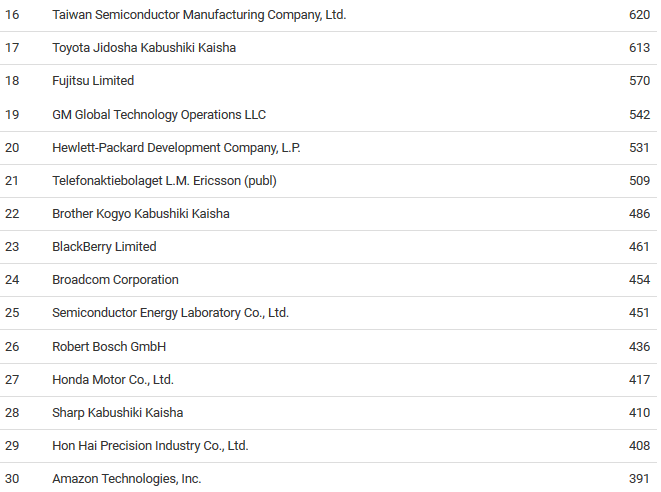This screenshot has width=661, height=492.
Task: Click Brother Kogyo Kabushiki Kaisha
Action: tap(141, 214)
